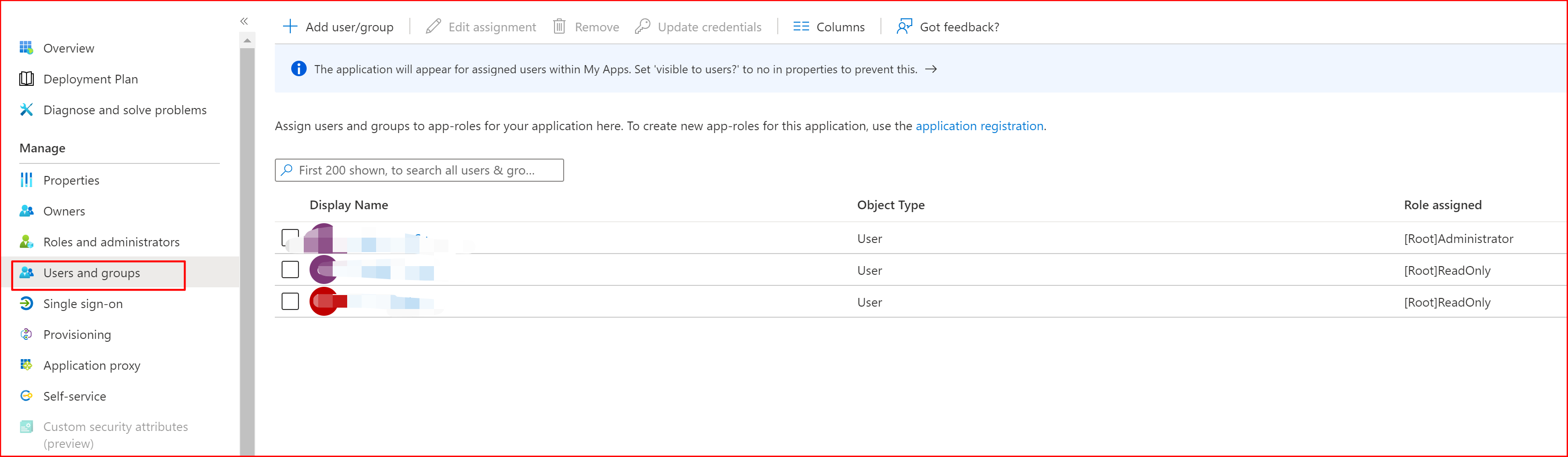The width and height of the screenshot is (1568, 457).
Task: Click the Provisioning icon
Action: point(26,334)
